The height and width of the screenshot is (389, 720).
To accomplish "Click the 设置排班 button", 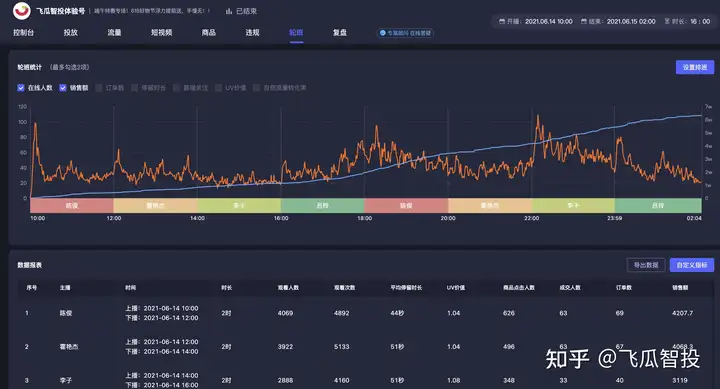I will 695,68.
